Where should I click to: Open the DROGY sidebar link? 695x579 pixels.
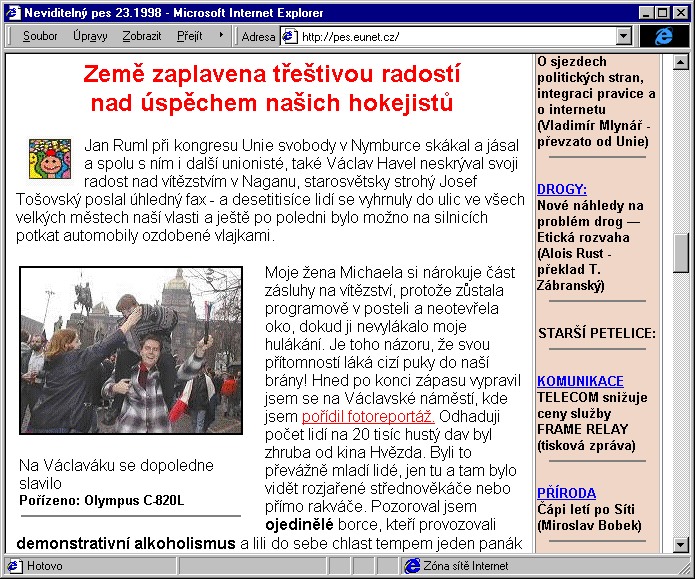[561, 189]
